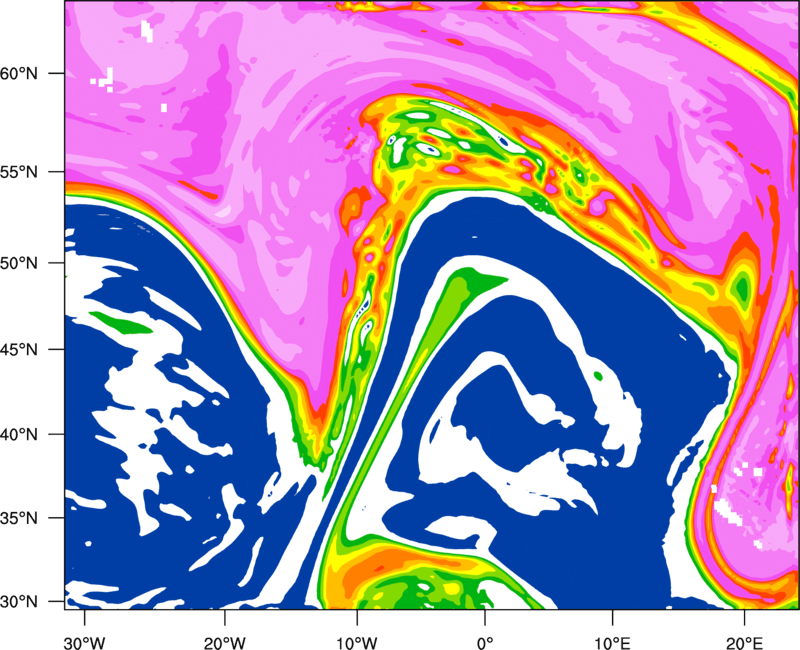Click the 20°E longitude label
Screen dimensions: 800x650
744,642
